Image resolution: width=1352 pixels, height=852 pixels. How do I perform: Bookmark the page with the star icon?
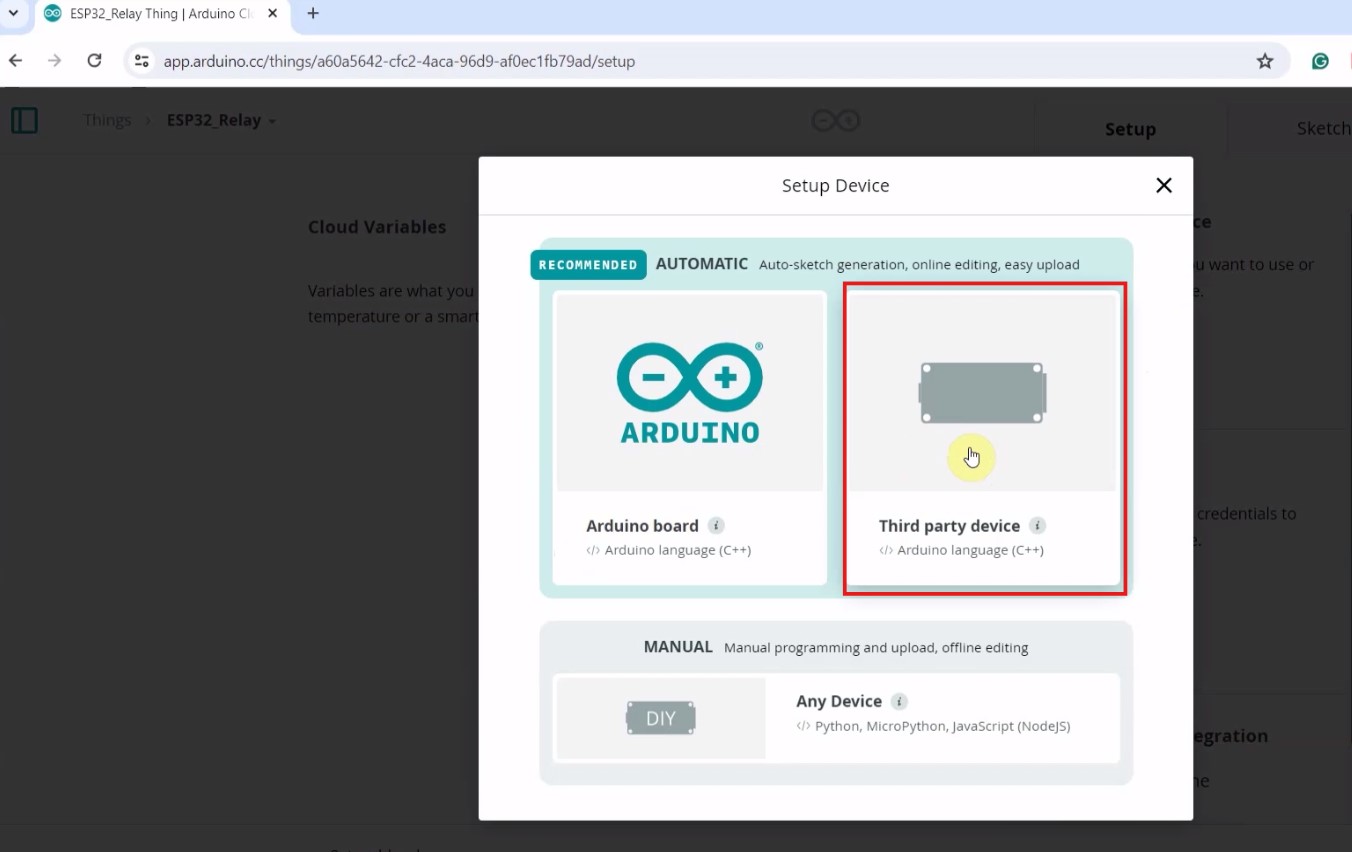1265,61
